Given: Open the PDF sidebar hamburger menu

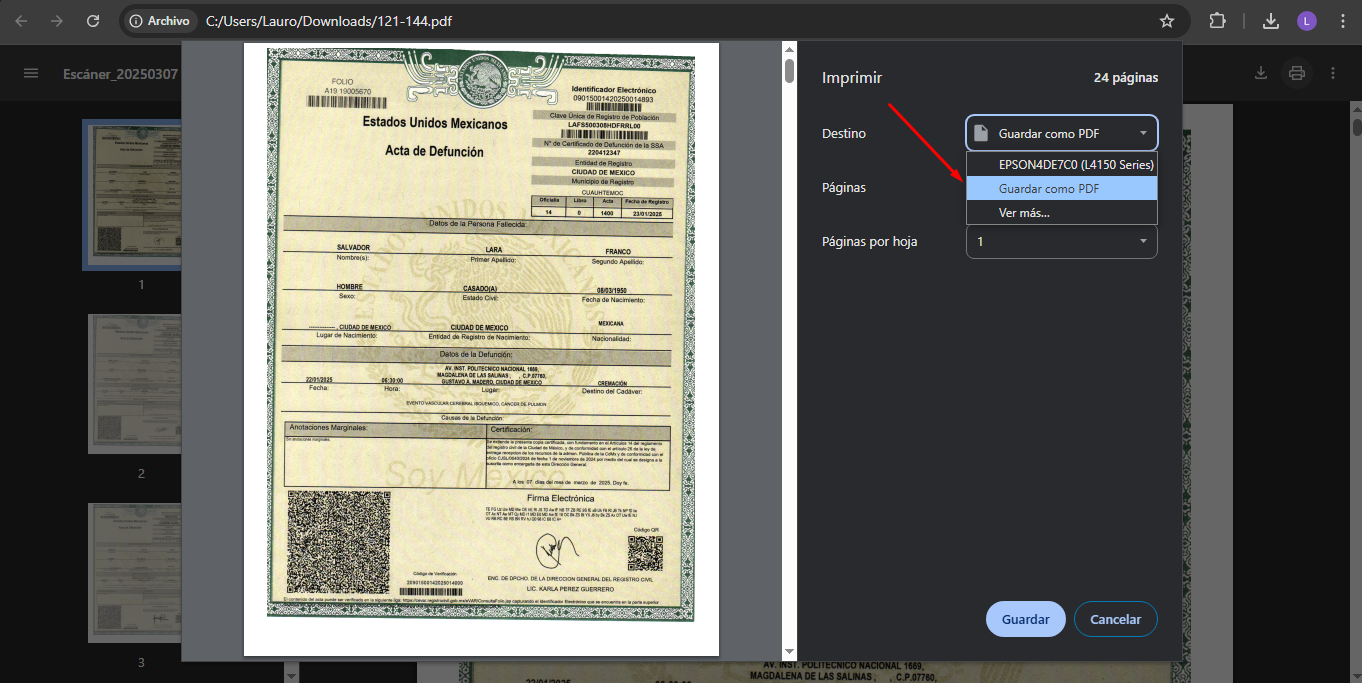Looking at the screenshot, I should 31,73.
